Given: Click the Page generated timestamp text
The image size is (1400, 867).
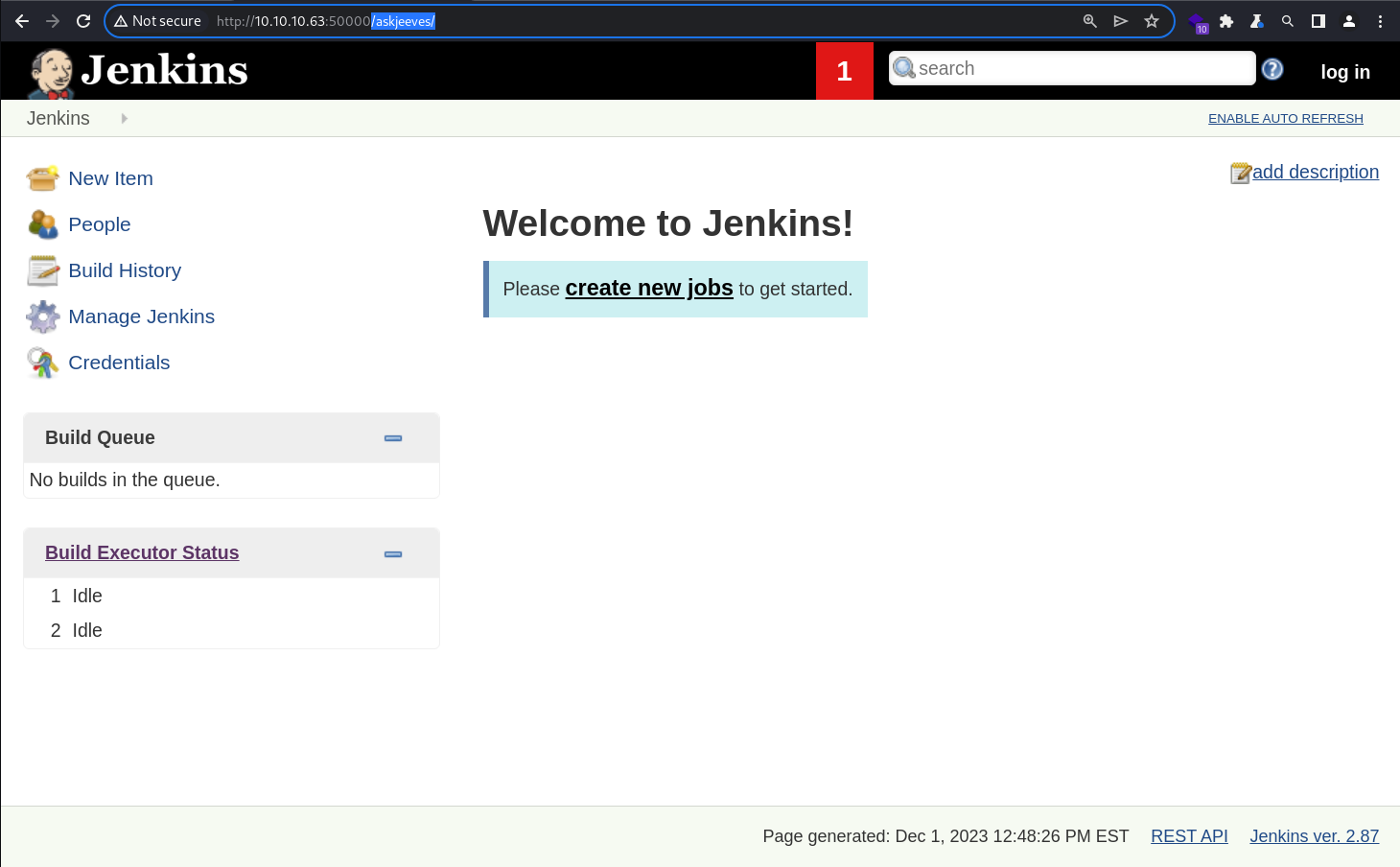Looking at the screenshot, I should point(945,836).
